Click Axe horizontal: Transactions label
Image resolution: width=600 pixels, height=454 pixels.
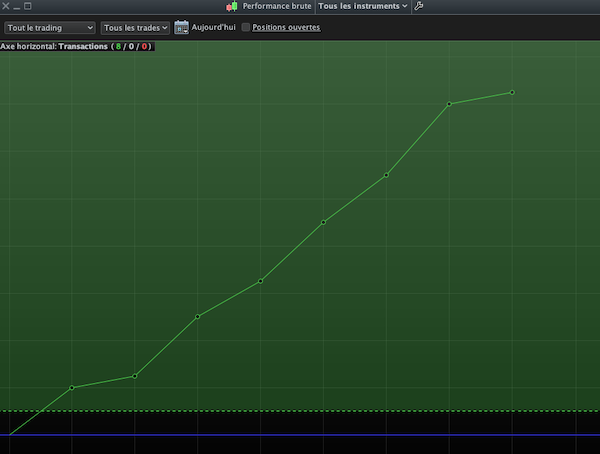[54, 46]
